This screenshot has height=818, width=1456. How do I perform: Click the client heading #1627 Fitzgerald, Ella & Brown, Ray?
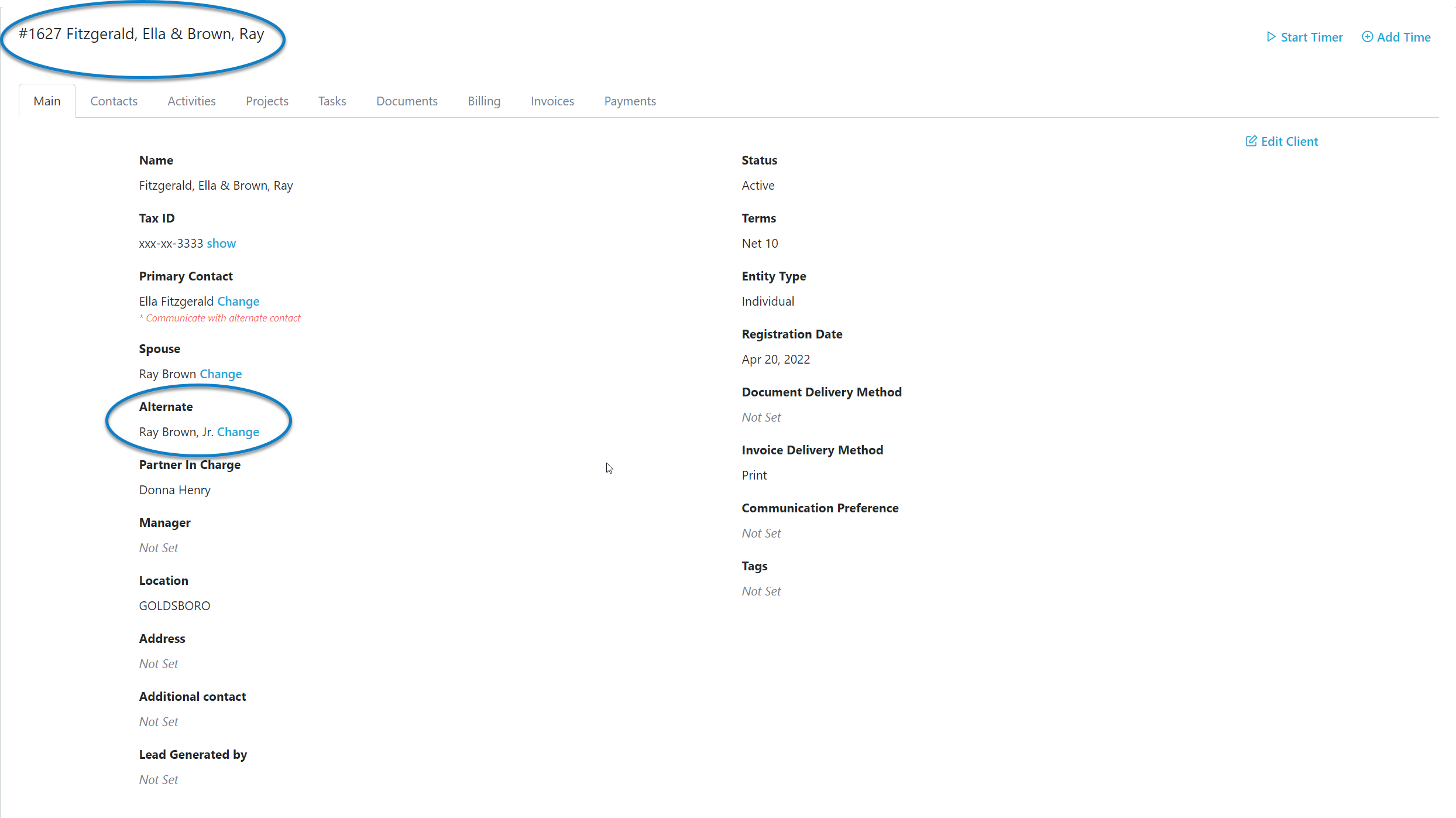pos(141,33)
